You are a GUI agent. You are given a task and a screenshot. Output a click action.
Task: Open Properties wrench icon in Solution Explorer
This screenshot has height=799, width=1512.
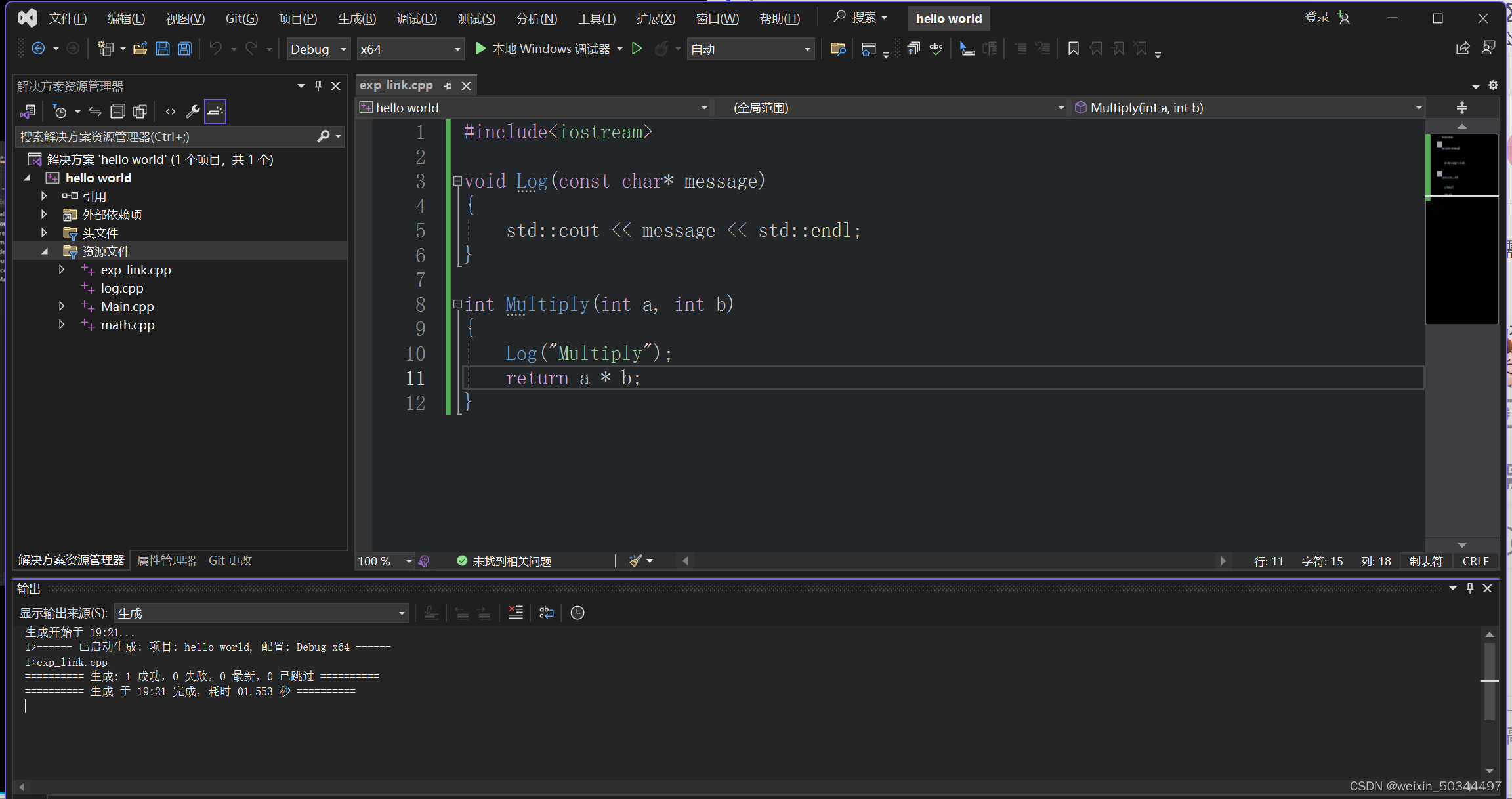[x=192, y=112]
